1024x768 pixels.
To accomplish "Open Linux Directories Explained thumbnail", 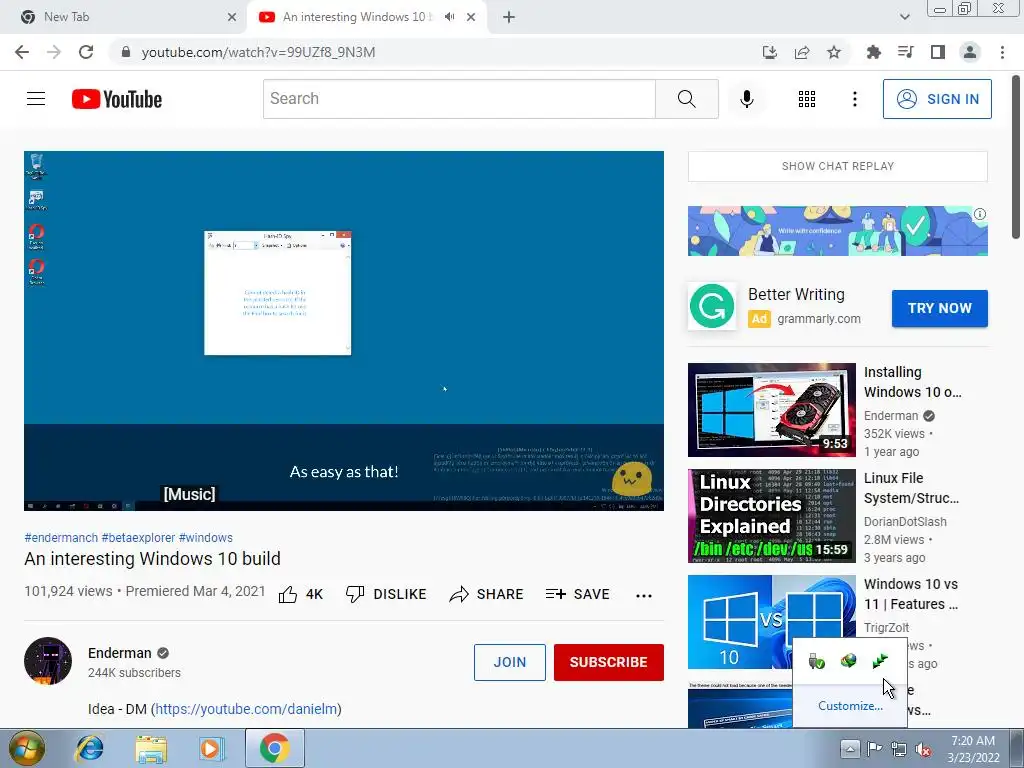I will [x=771, y=515].
